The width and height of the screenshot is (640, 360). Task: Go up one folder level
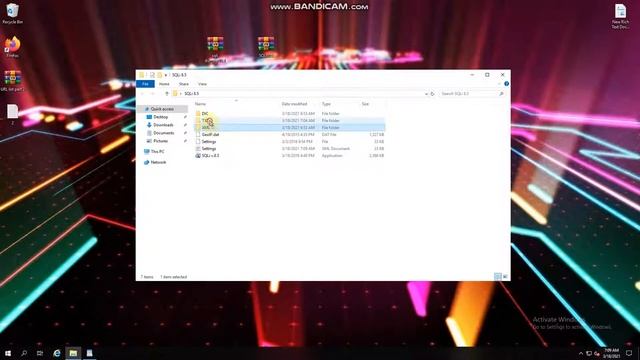167,93
